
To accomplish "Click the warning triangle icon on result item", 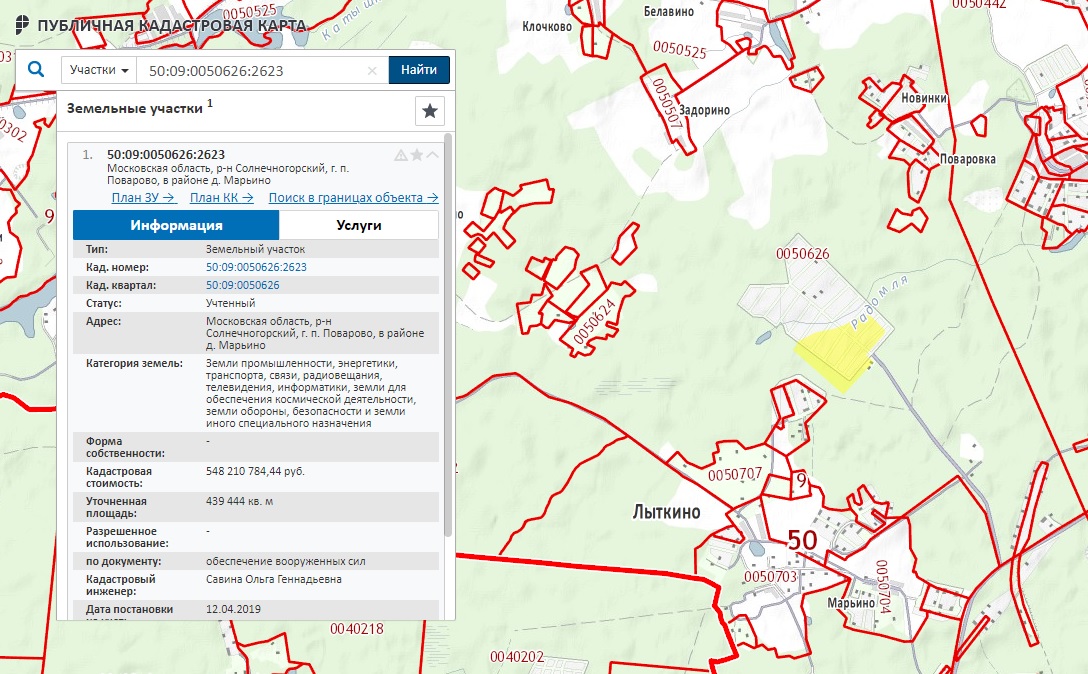I will point(401,155).
